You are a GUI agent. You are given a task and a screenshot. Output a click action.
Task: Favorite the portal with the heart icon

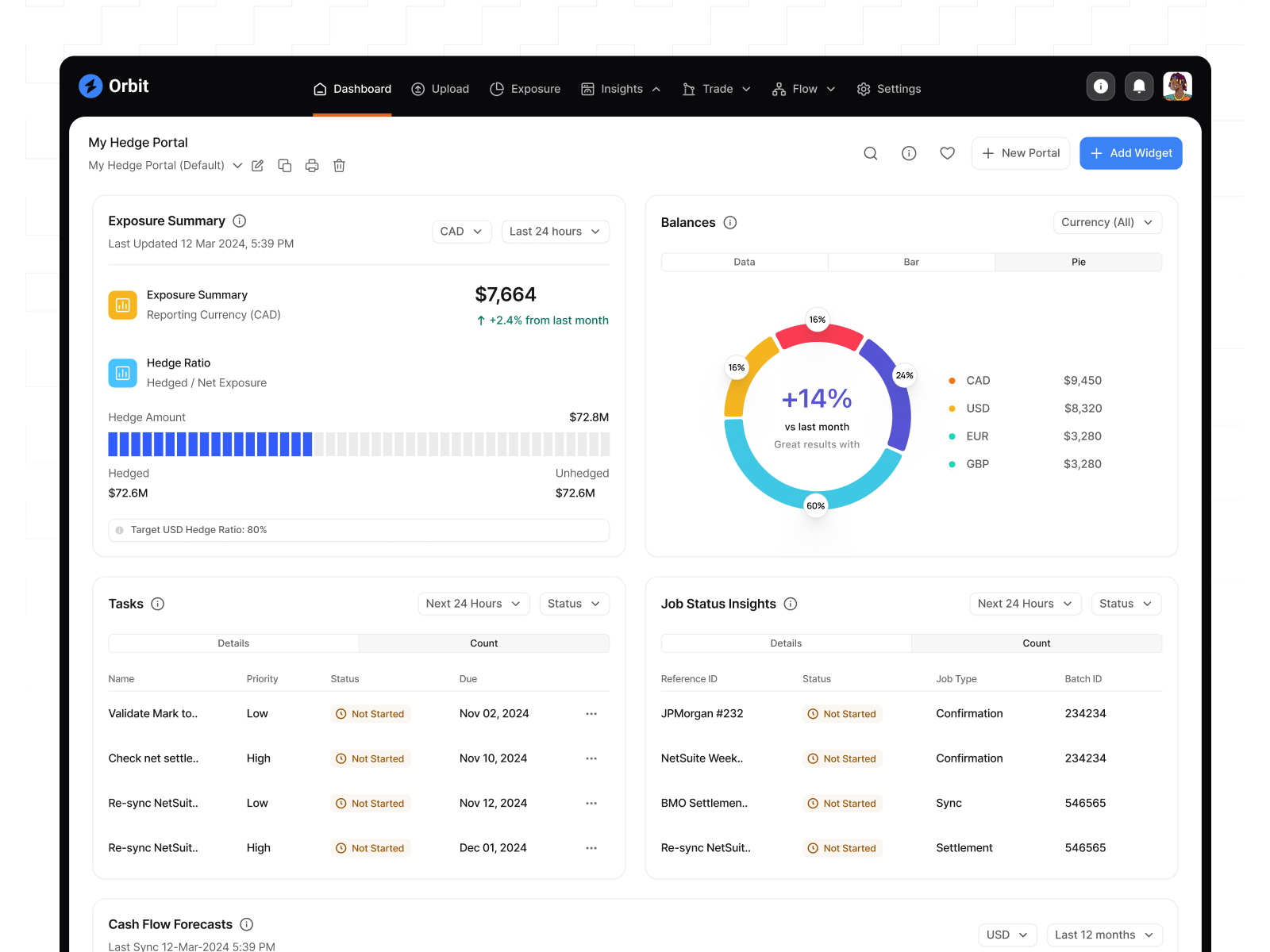[x=947, y=153]
